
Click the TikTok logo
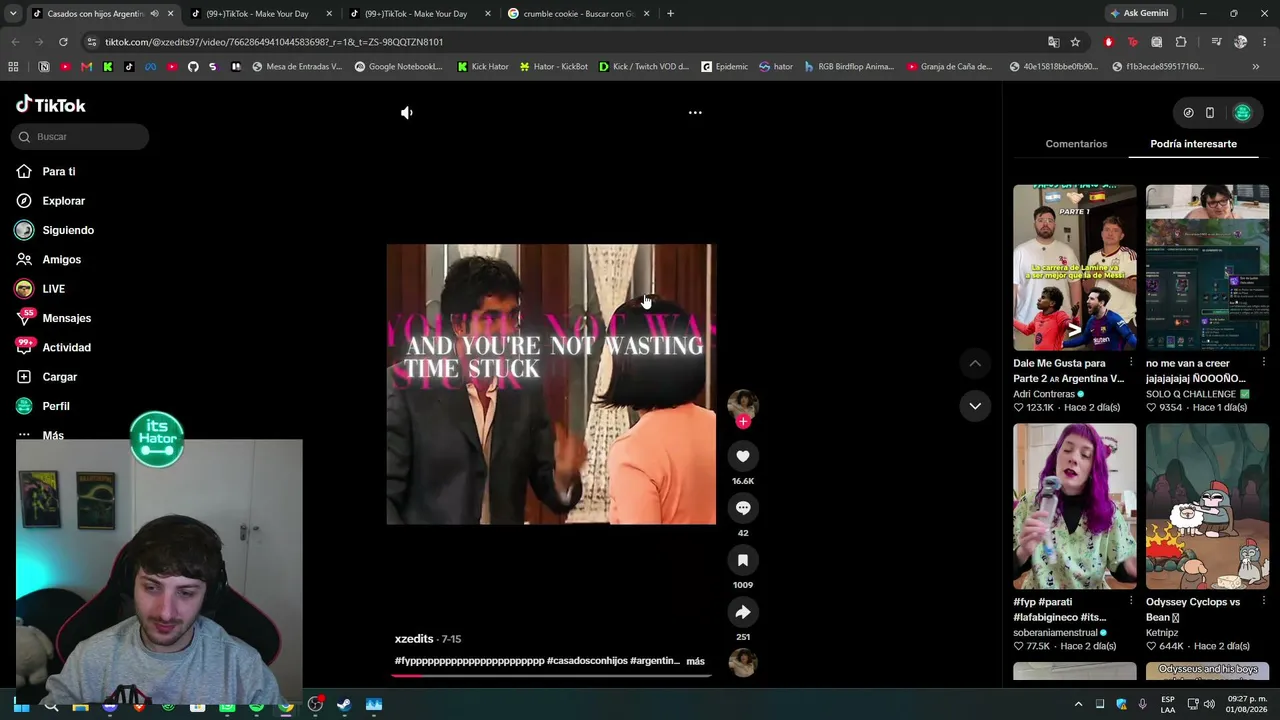pos(51,105)
